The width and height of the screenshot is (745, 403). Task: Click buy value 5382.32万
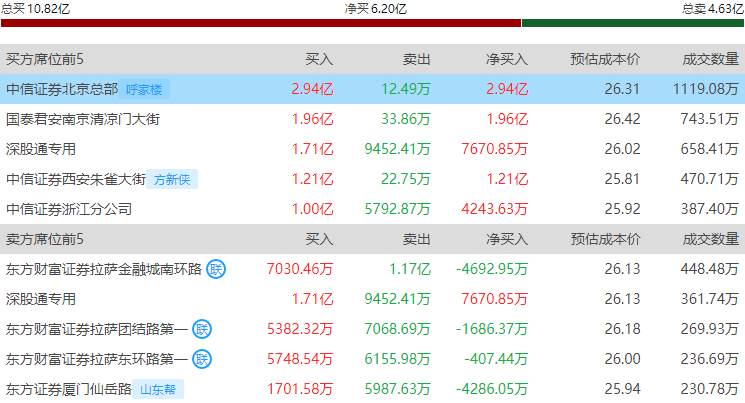click(x=300, y=329)
